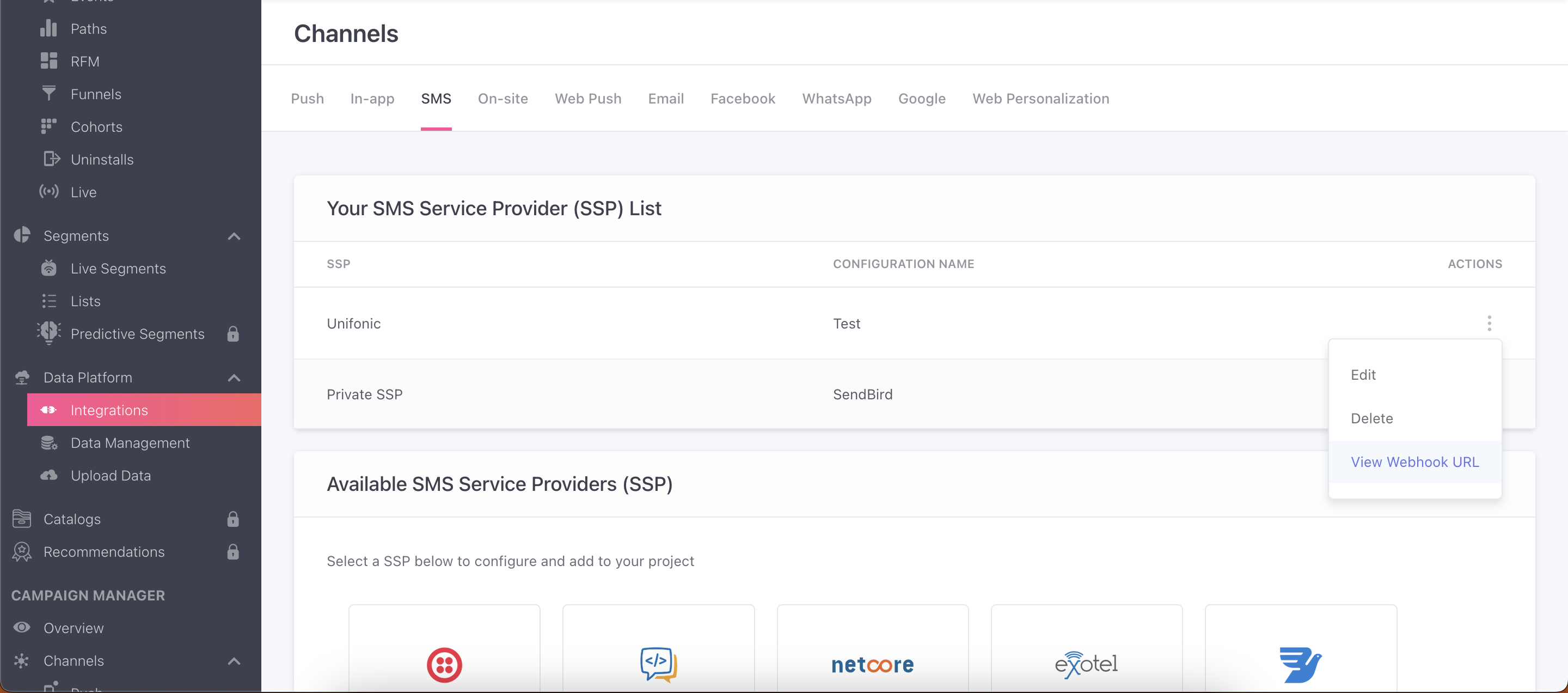The image size is (1568, 693).
Task: Collapse the Channels sidebar section chevron
Action: (x=234, y=661)
